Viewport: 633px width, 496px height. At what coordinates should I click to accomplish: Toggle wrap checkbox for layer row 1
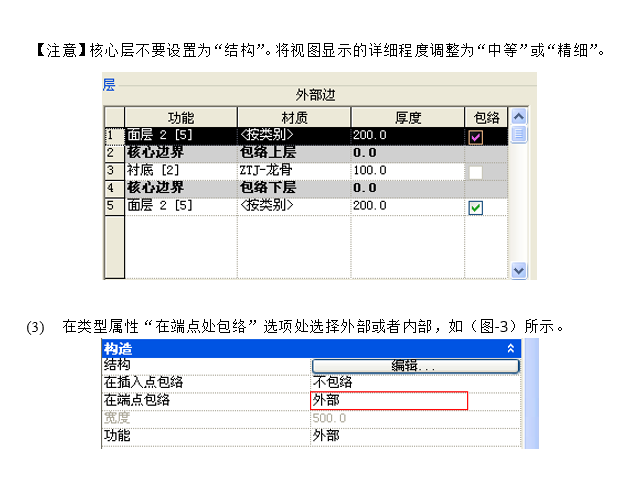(476, 136)
